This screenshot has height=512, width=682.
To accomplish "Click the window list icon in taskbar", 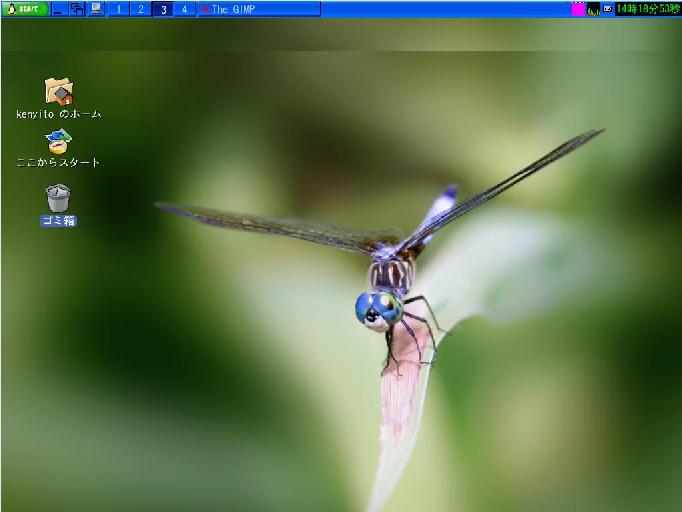I will click(x=77, y=9).
